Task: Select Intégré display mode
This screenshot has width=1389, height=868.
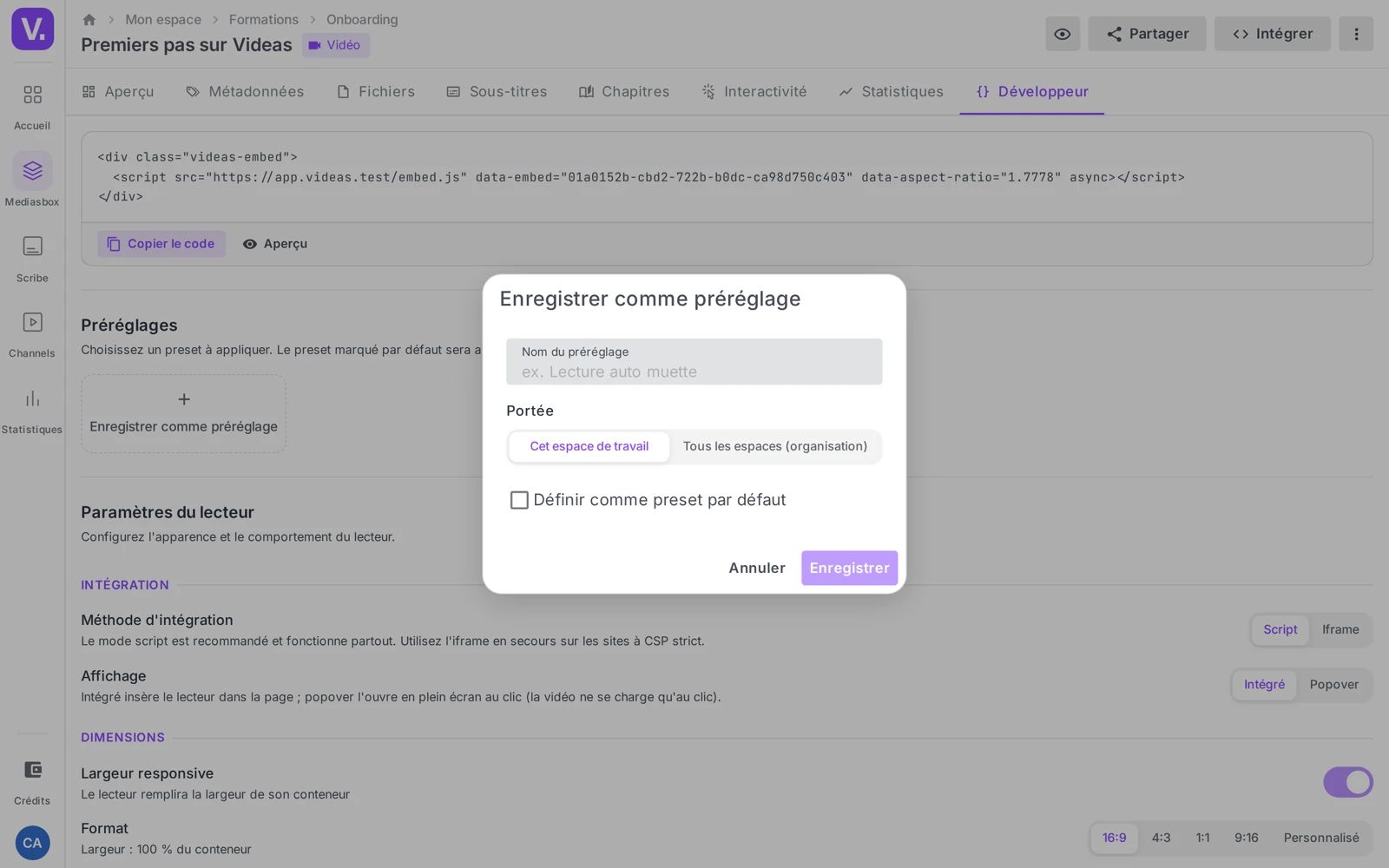Action: (1264, 685)
